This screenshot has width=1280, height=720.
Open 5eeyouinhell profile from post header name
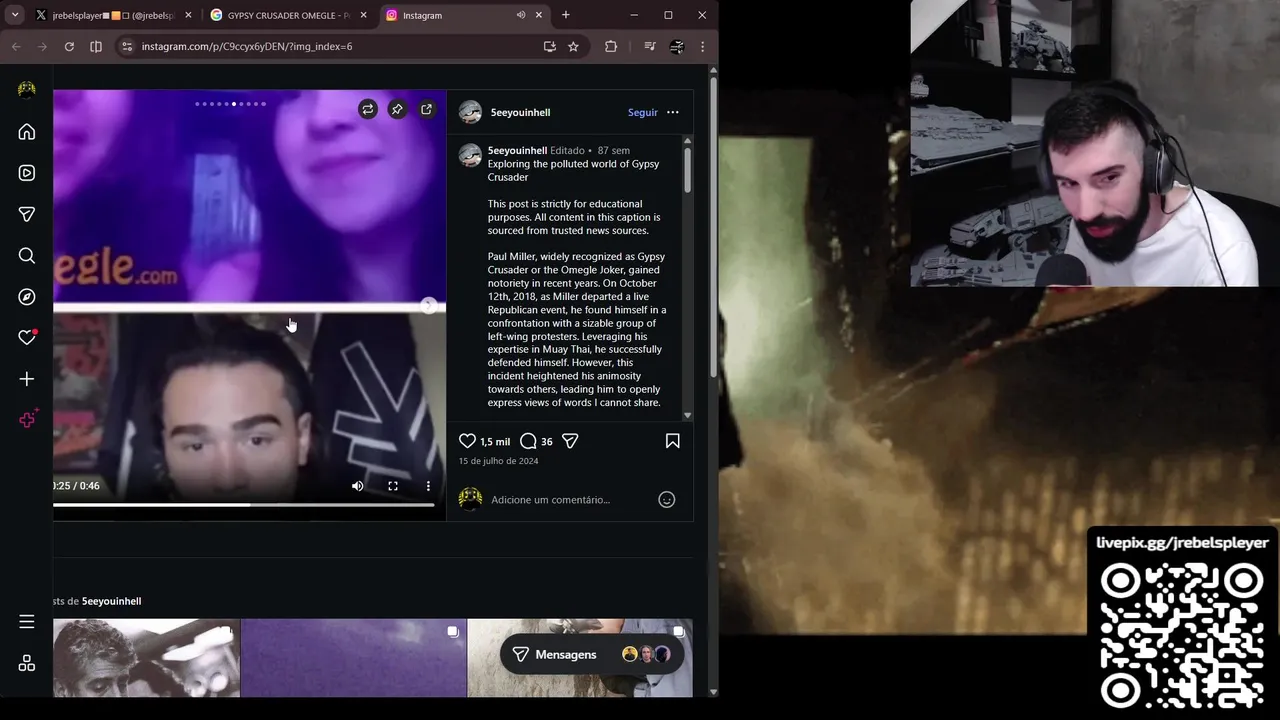pos(520,112)
